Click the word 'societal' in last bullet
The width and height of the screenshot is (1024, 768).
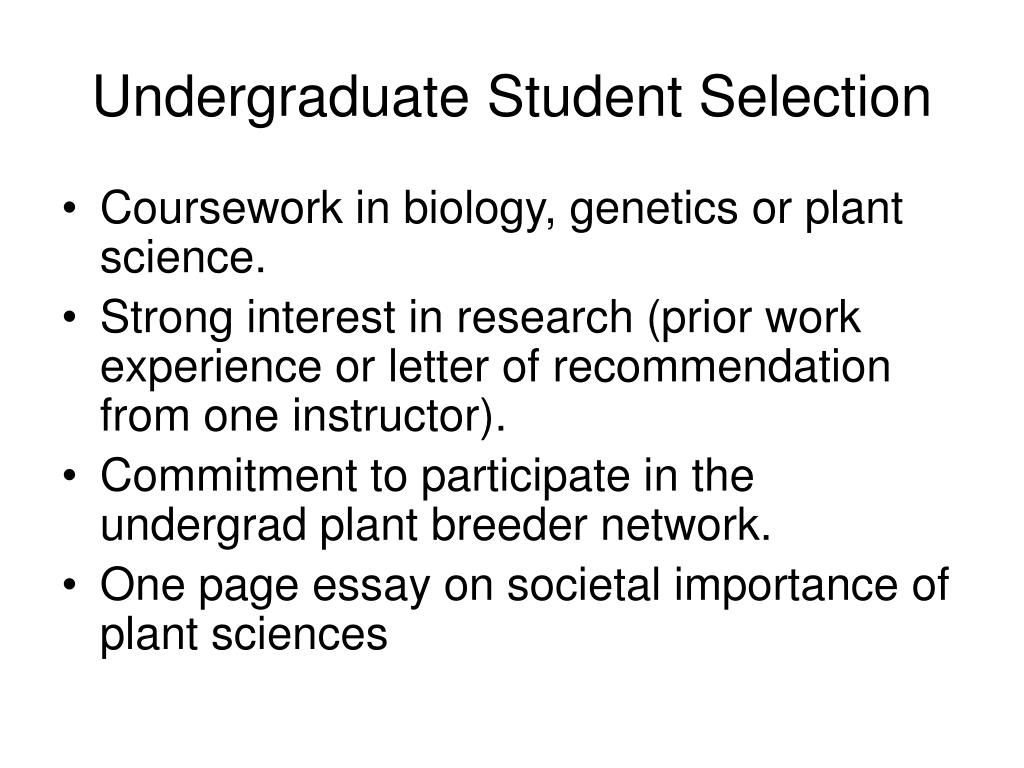coord(584,584)
